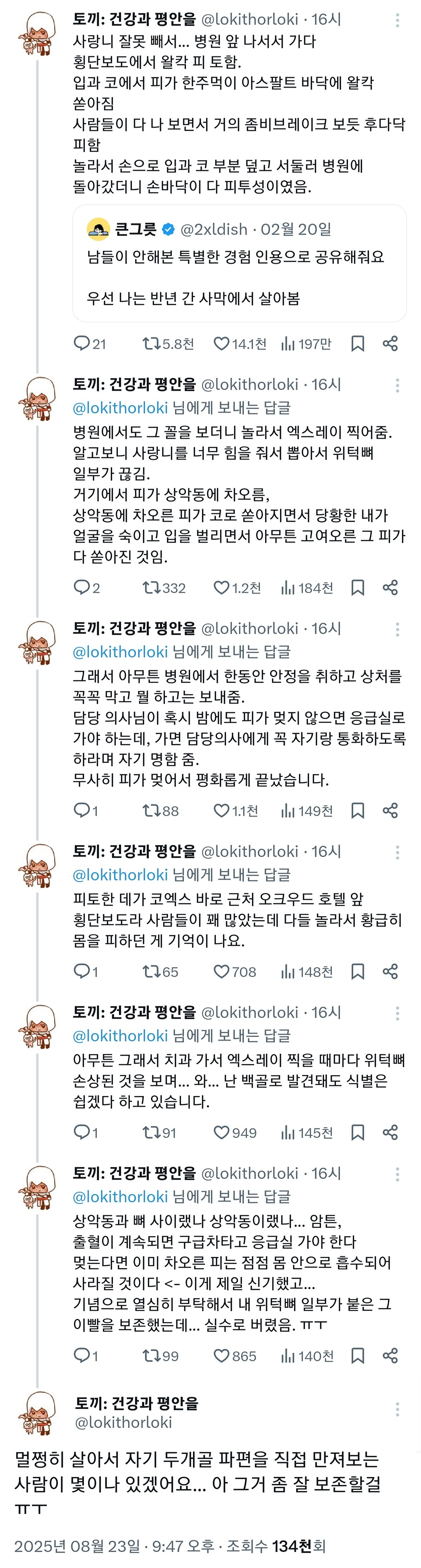Retweet the first post with 5.8천 retweets
The height and width of the screenshot is (1568, 421).
click(x=151, y=344)
